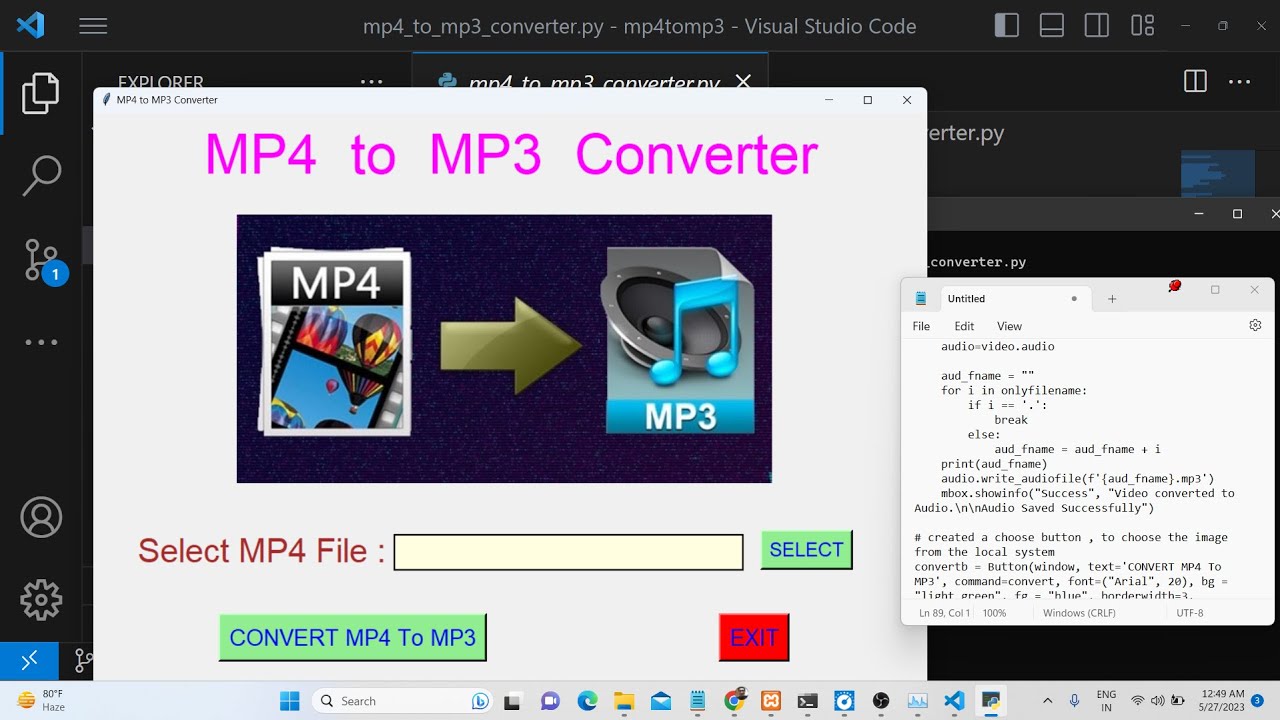
Task: Open editor More Actions ellipsis menu
Action: 1240,82
